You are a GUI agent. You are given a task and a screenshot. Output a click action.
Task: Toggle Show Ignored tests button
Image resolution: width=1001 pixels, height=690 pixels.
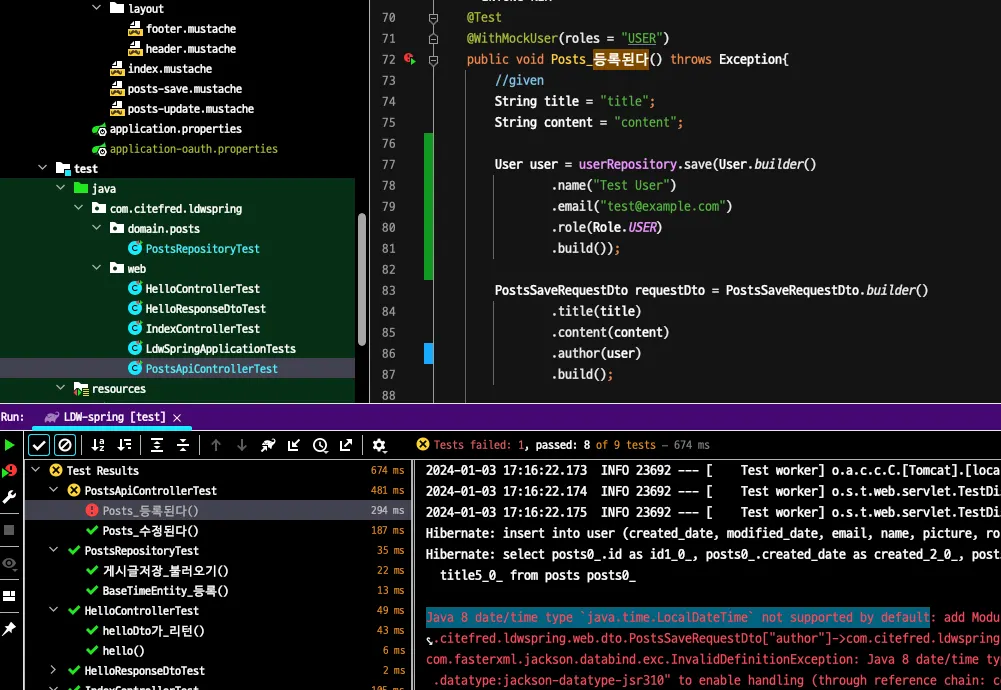tap(65, 445)
